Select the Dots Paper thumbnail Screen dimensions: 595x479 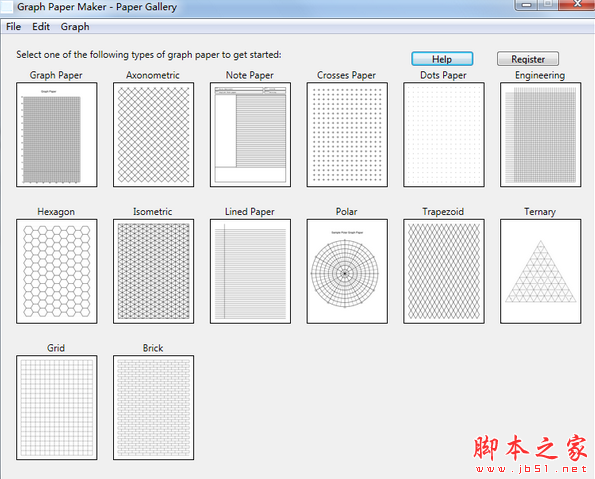pyautogui.click(x=444, y=135)
